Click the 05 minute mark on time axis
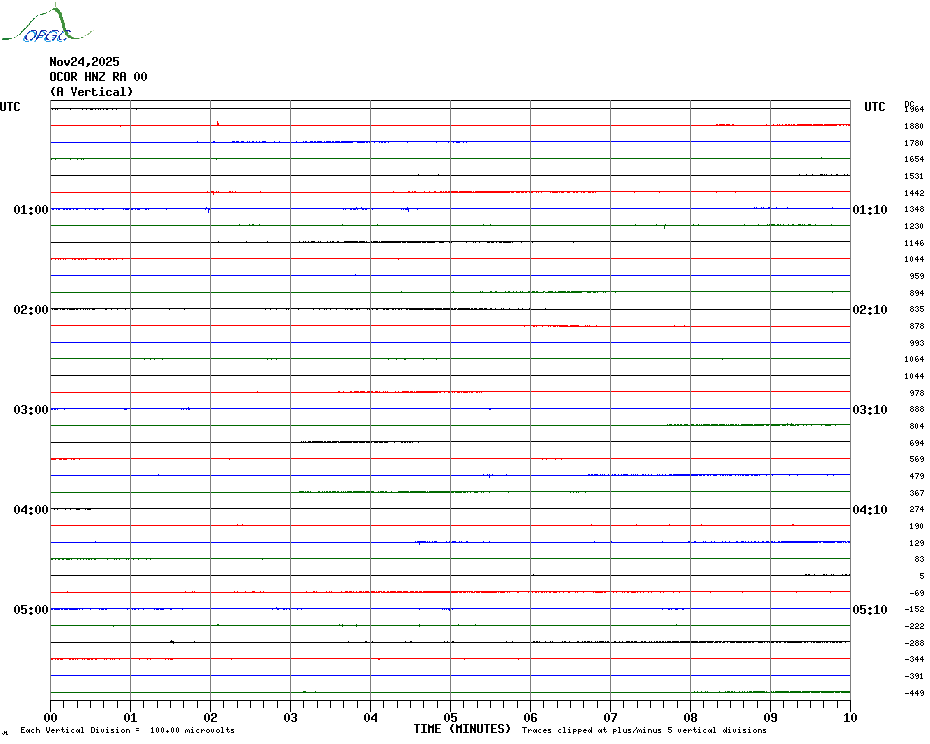The image size is (930, 744). (x=450, y=717)
